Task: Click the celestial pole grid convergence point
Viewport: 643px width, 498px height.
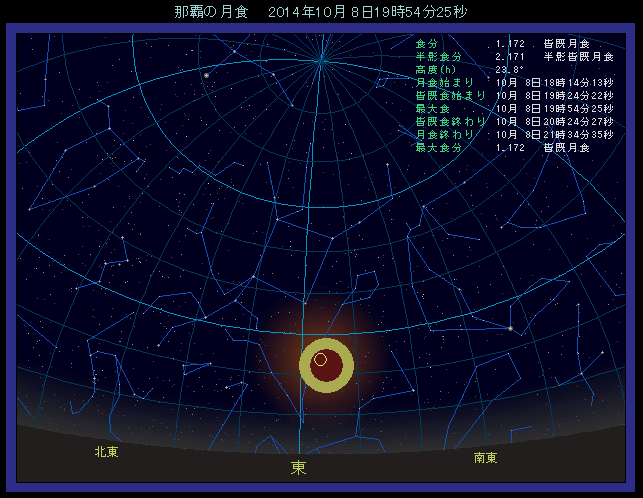Action: [x=321, y=60]
